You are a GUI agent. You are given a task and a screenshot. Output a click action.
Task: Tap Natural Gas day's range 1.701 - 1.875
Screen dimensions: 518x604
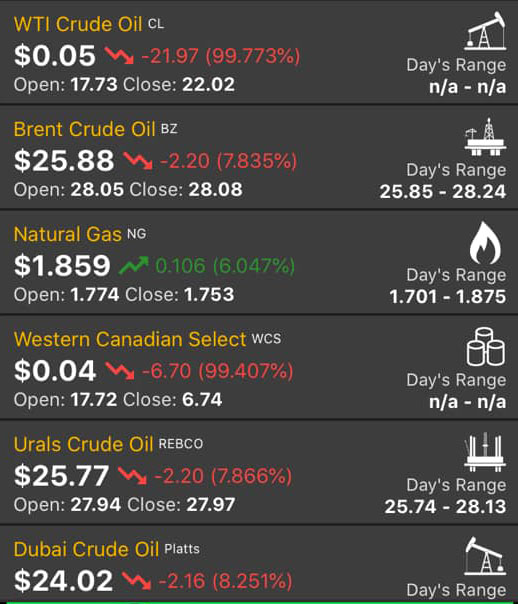coord(448,297)
